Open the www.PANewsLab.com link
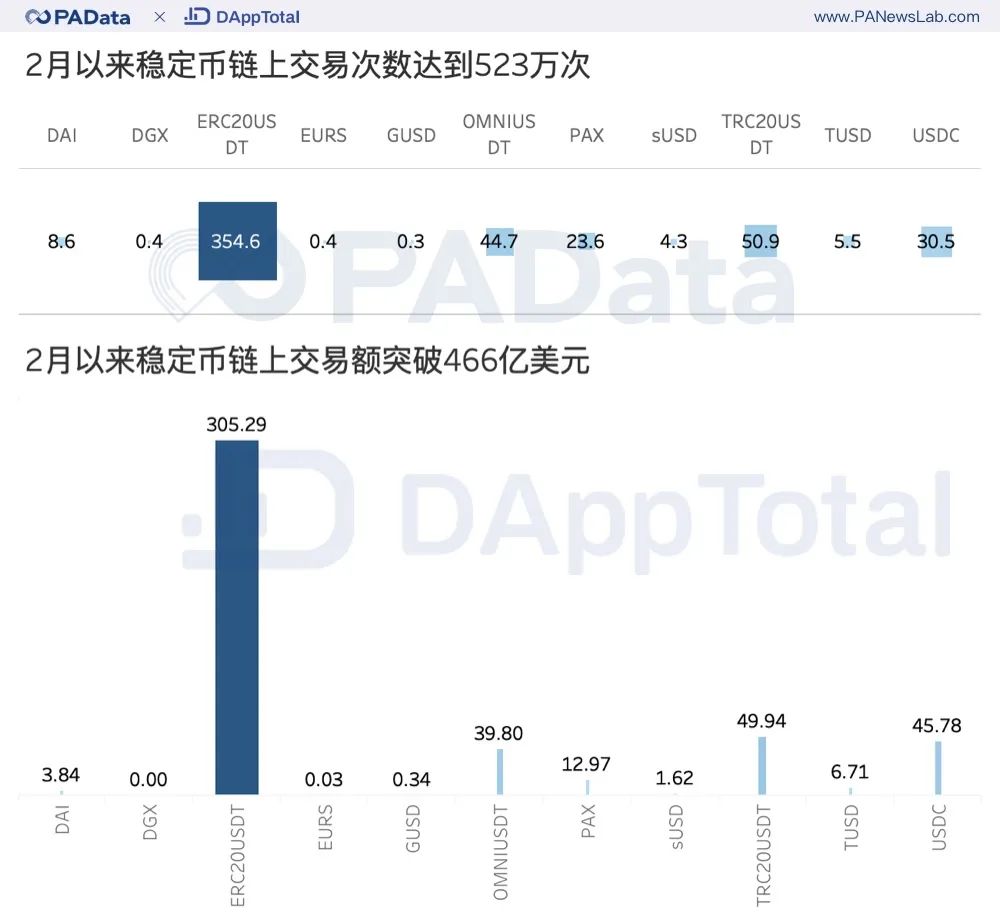Image resolution: width=1000 pixels, height=915 pixels. [896, 17]
